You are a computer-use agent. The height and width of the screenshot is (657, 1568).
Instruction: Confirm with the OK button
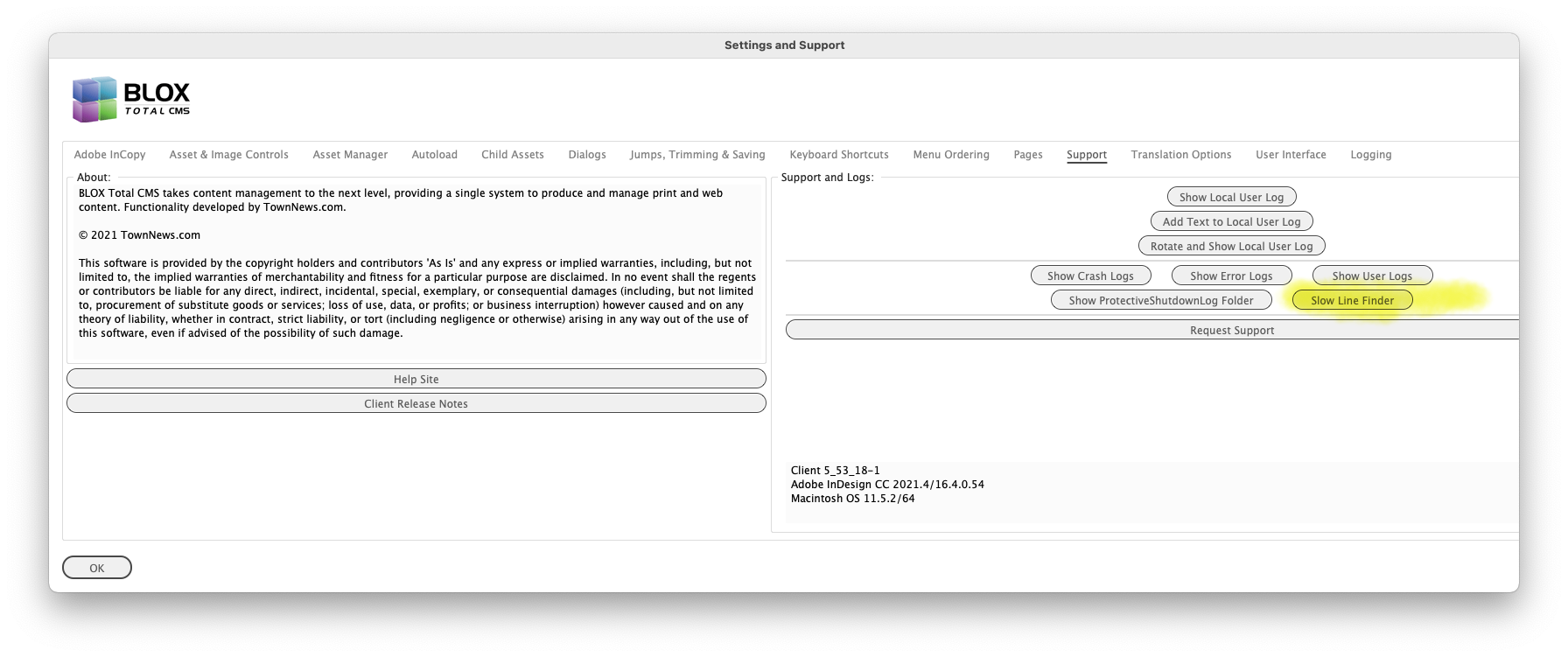click(97, 568)
